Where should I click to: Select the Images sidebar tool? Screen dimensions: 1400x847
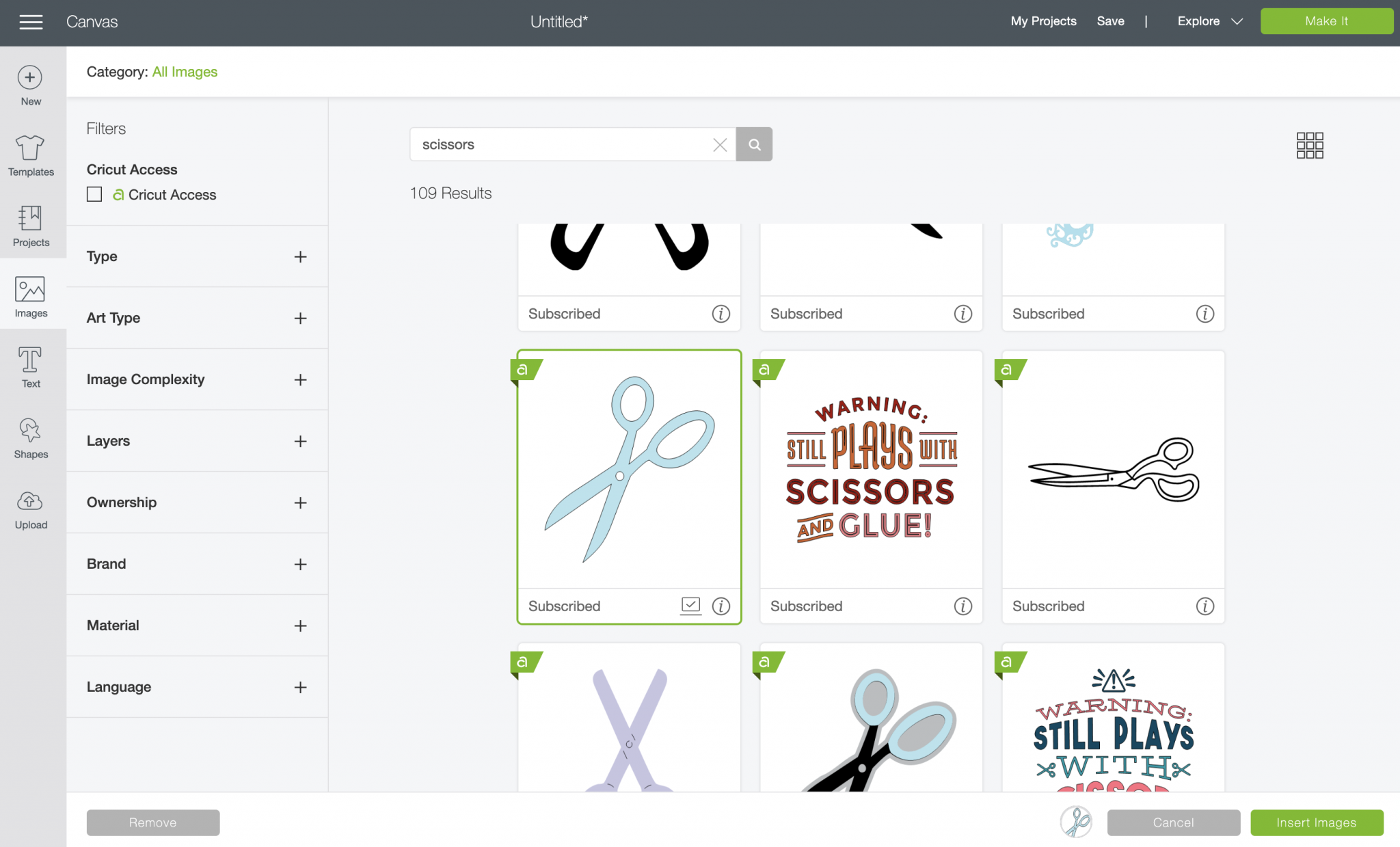[x=31, y=297]
